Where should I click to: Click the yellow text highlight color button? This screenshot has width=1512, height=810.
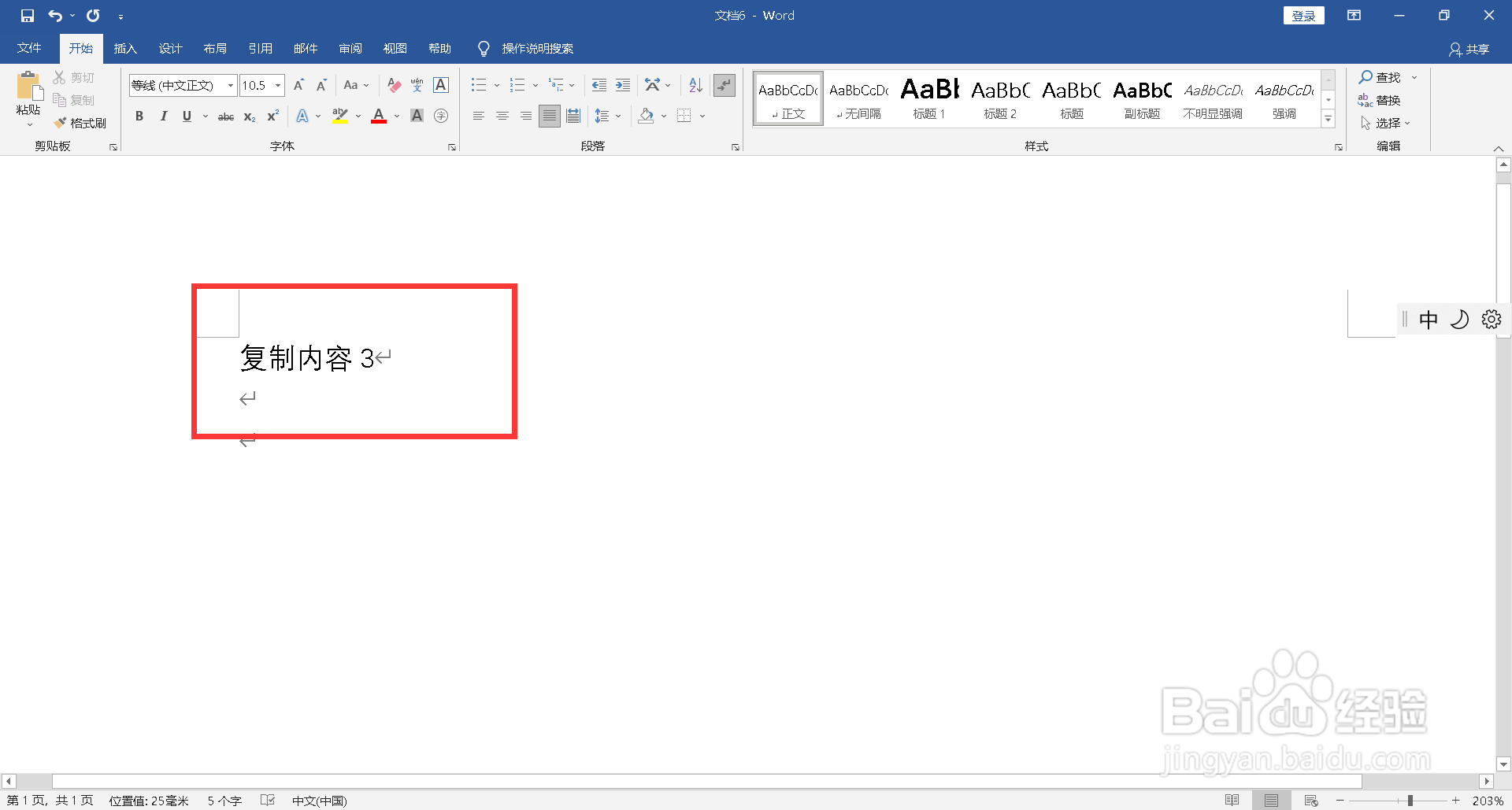click(x=340, y=116)
